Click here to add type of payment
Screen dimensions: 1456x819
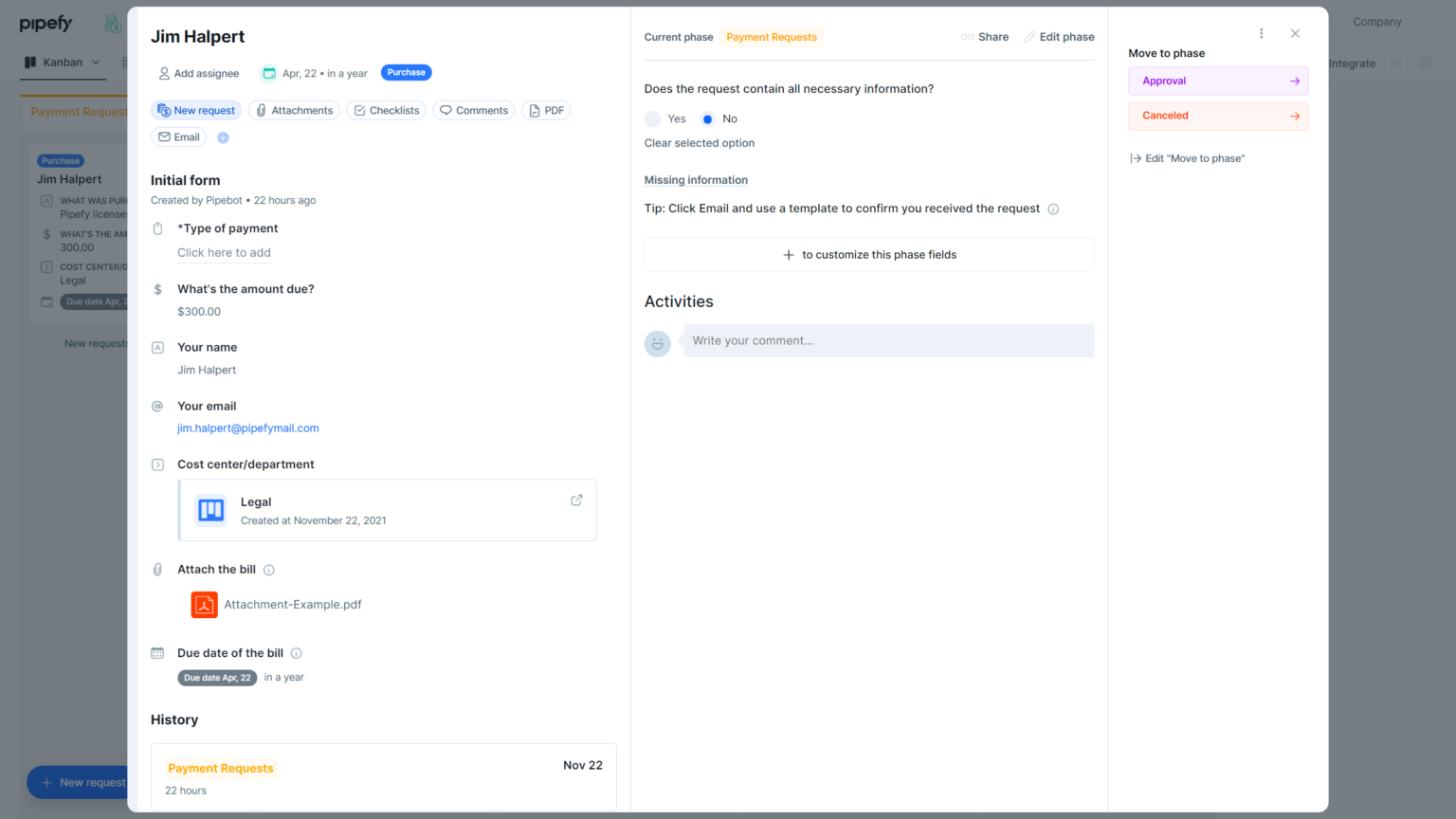click(224, 253)
